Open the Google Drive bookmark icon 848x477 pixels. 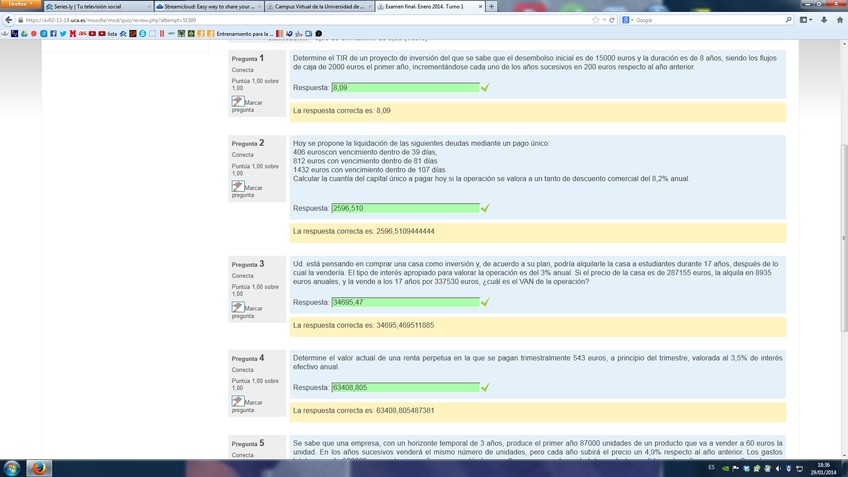coord(24,34)
